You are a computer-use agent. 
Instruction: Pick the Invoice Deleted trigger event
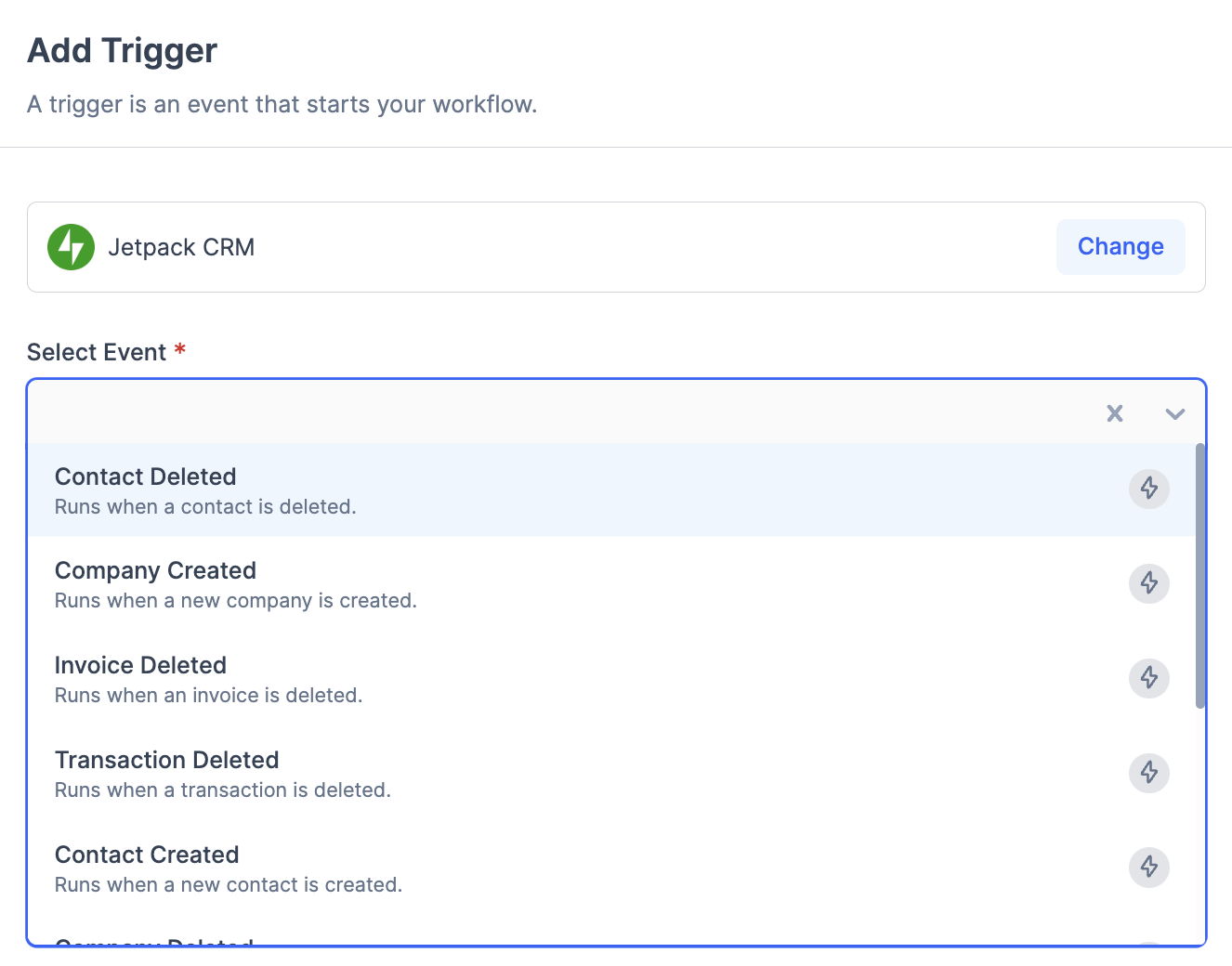click(x=140, y=666)
